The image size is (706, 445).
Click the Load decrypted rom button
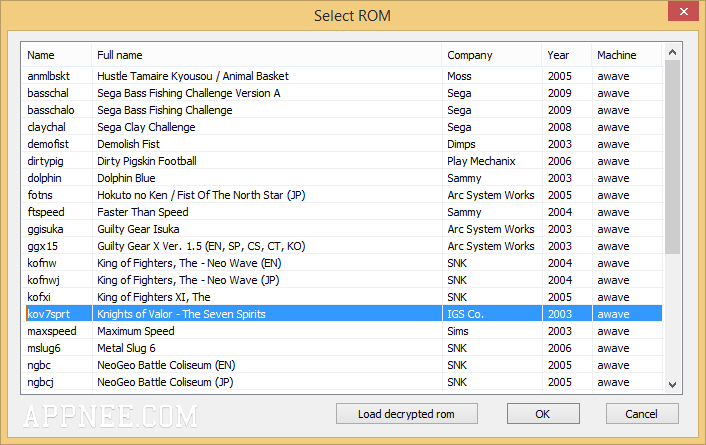407,413
